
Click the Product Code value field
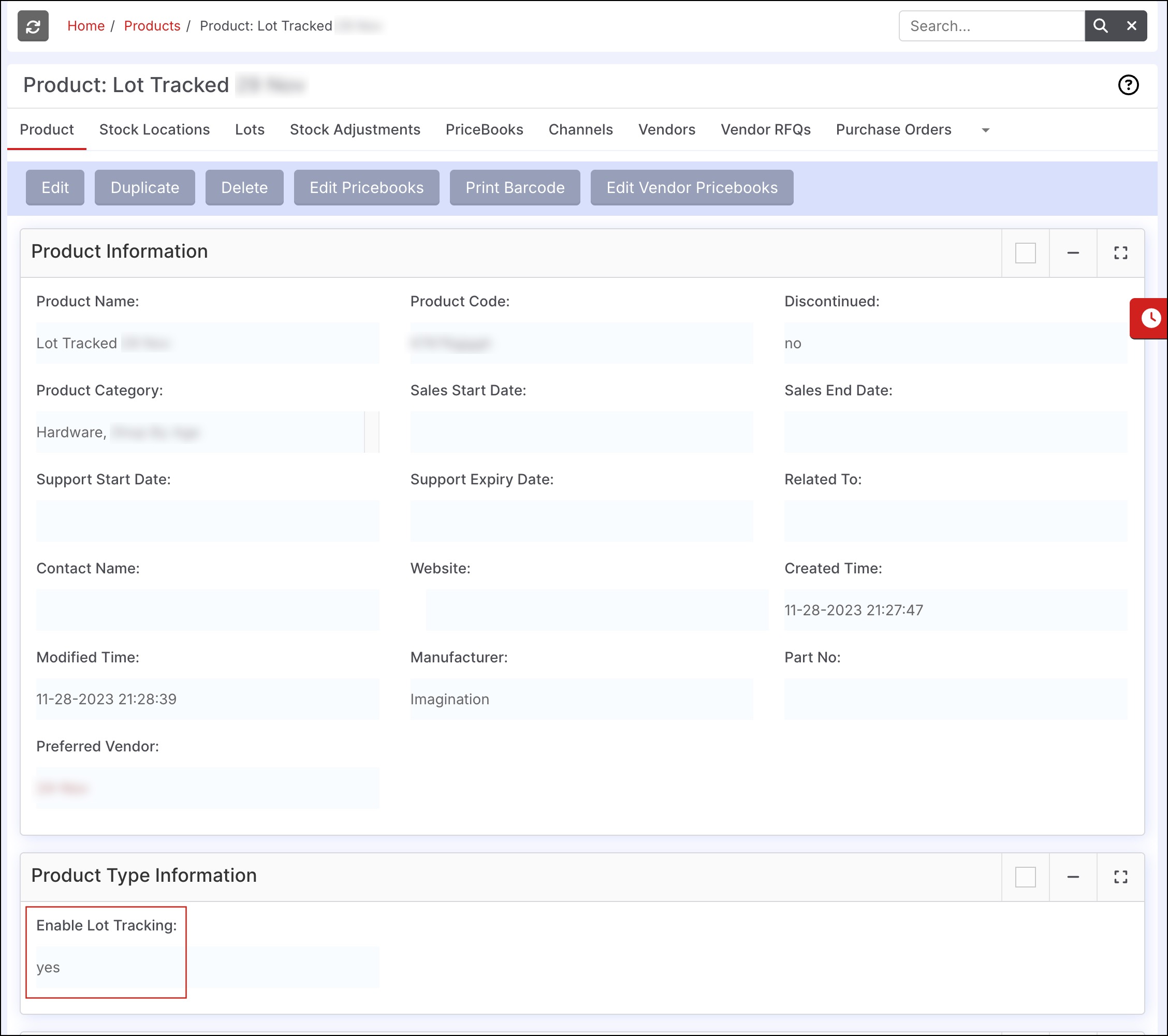581,343
